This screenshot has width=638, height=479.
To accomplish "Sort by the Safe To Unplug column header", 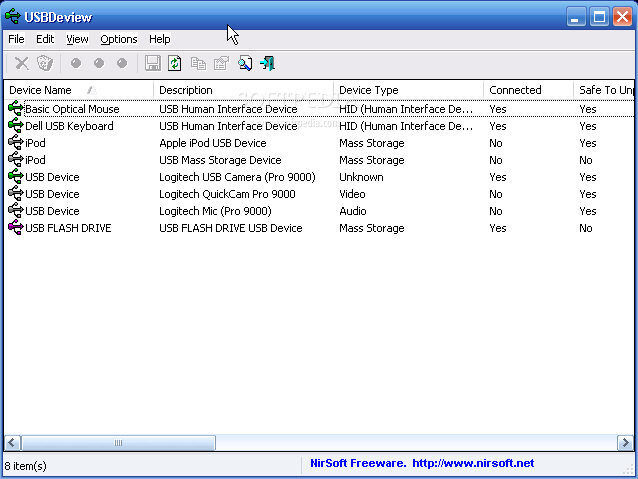I will click(604, 90).
